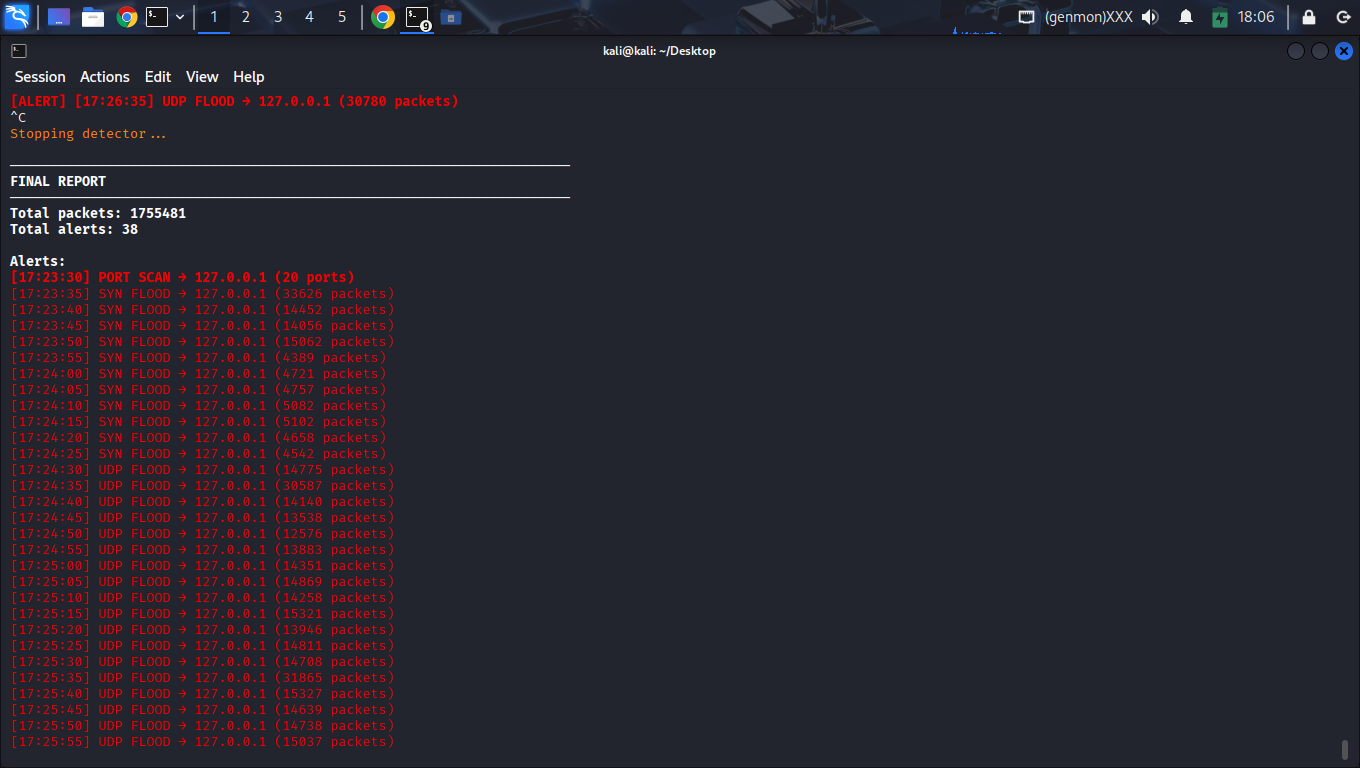Image resolution: width=1360 pixels, height=768 pixels.
Task: Switch to workspace 2
Action: 246,17
